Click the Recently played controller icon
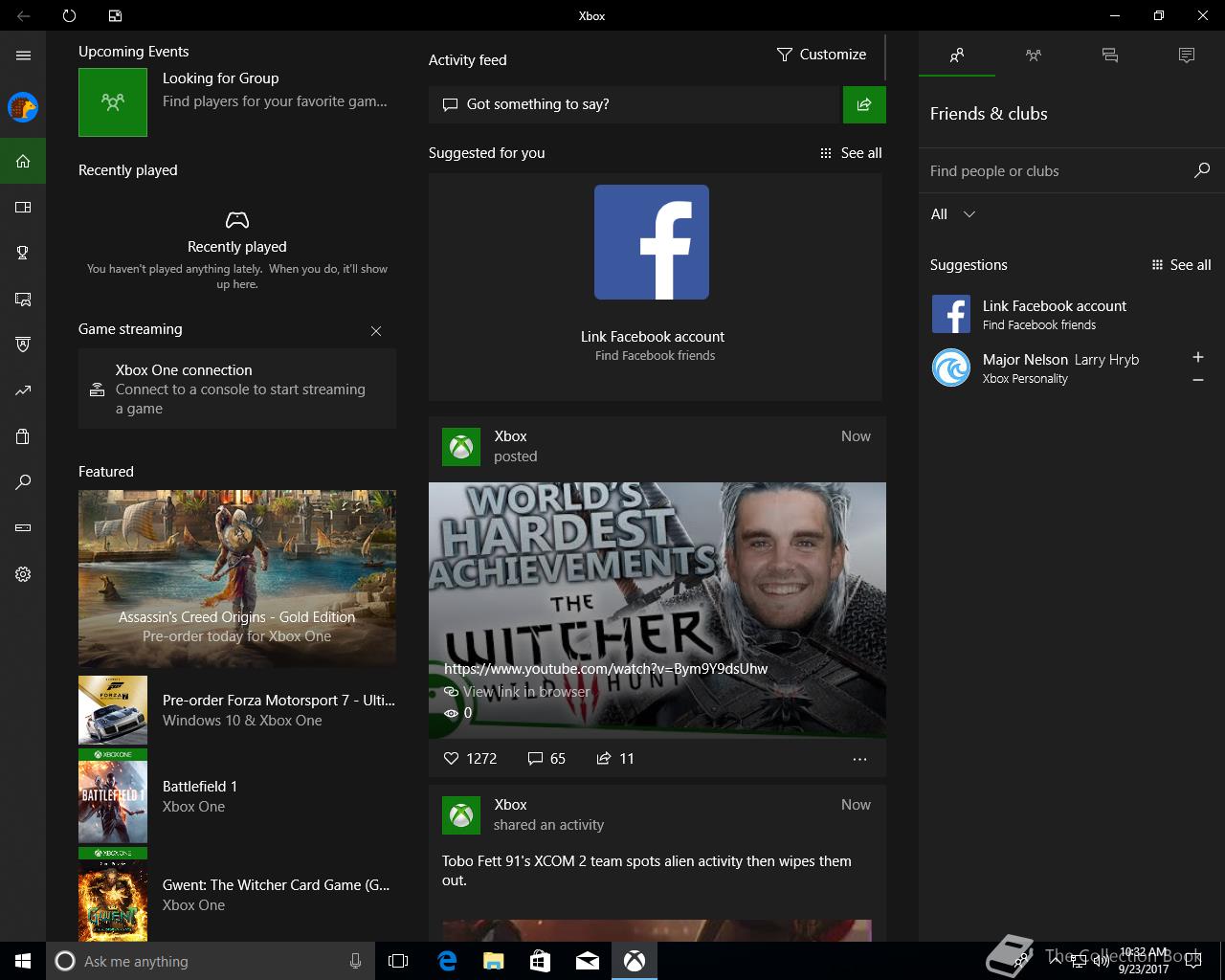The height and width of the screenshot is (980, 1225). click(x=237, y=220)
